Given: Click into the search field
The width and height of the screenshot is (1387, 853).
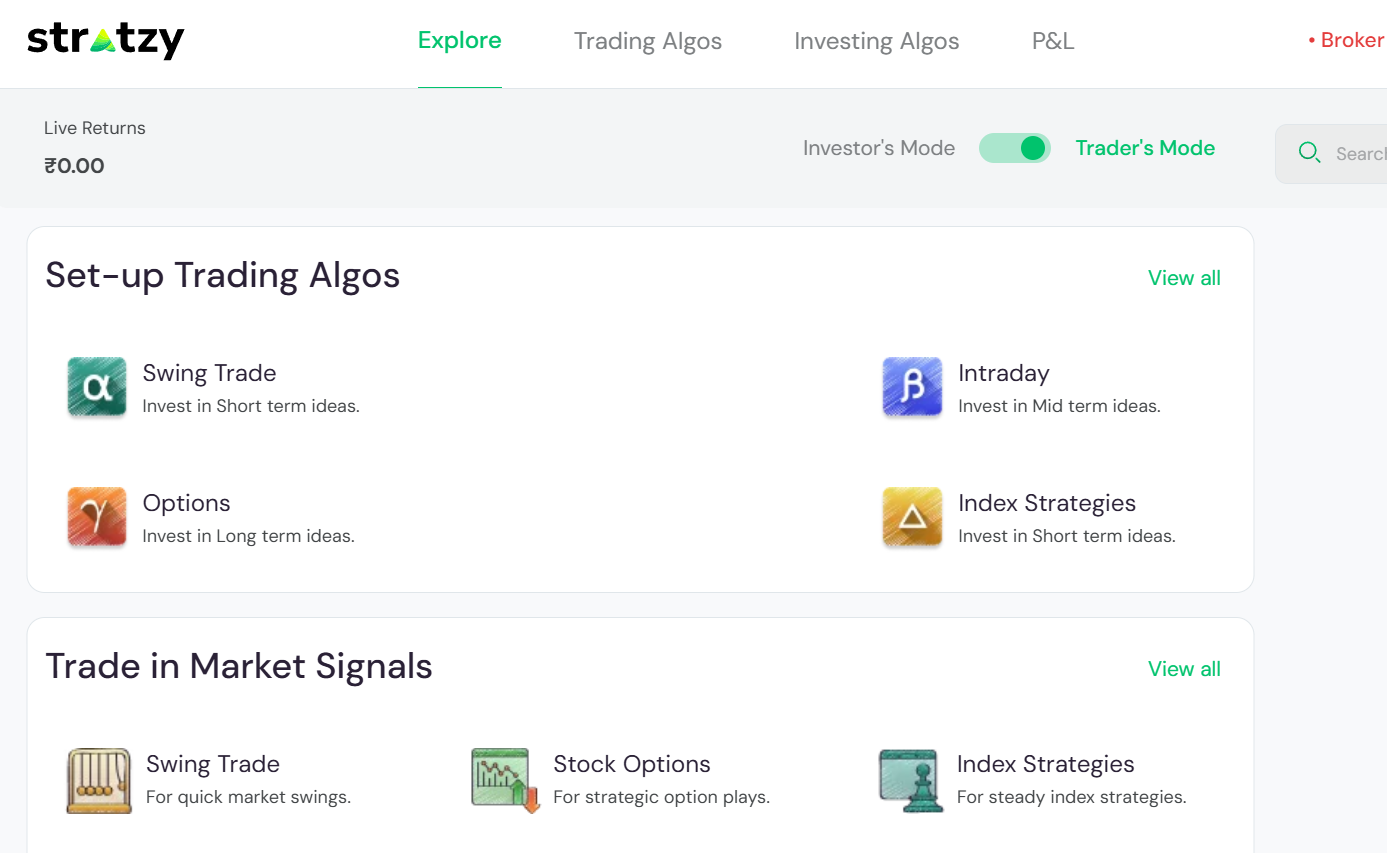Looking at the screenshot, I should click(1359, 154).
